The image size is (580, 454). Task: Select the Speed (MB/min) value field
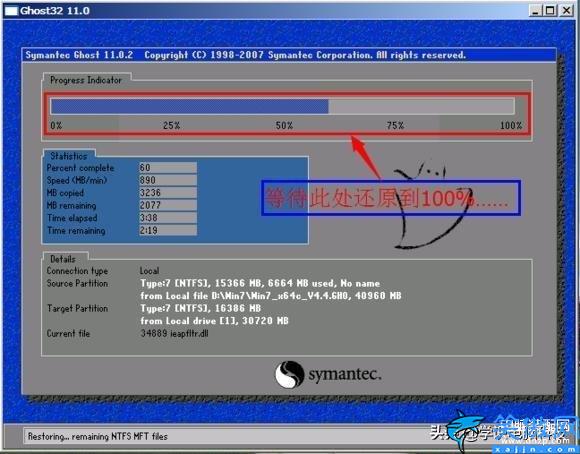point(168,180)
